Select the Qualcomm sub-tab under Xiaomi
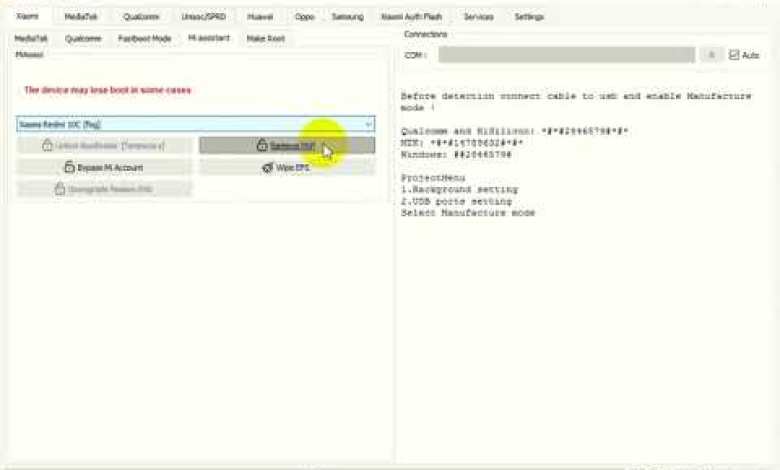The width and height of the screenshot is (780, 470). click(83, 38)
